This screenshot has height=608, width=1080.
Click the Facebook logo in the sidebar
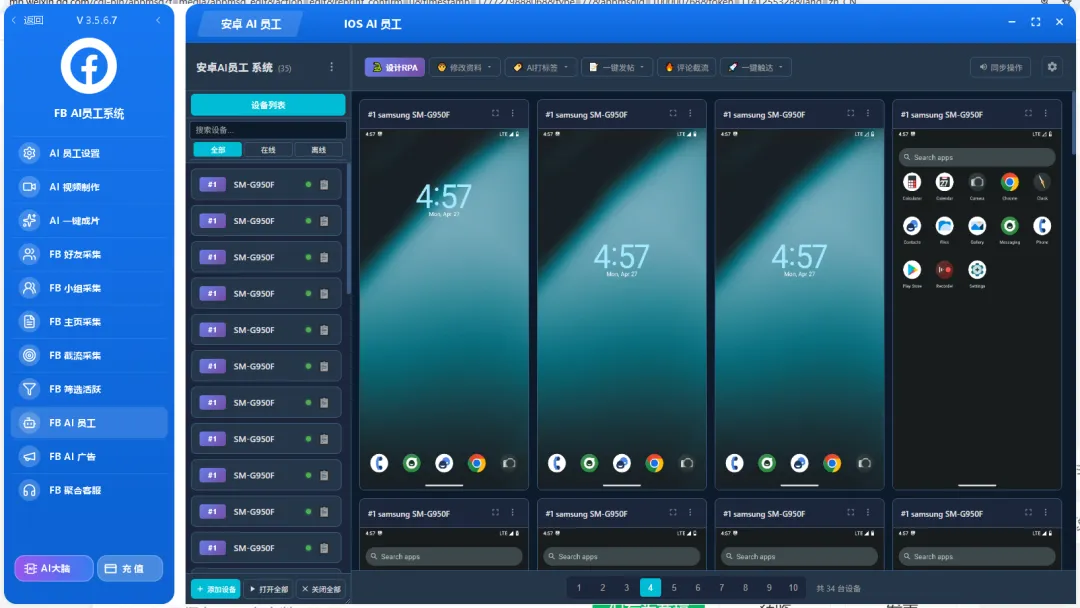point(89,66)
